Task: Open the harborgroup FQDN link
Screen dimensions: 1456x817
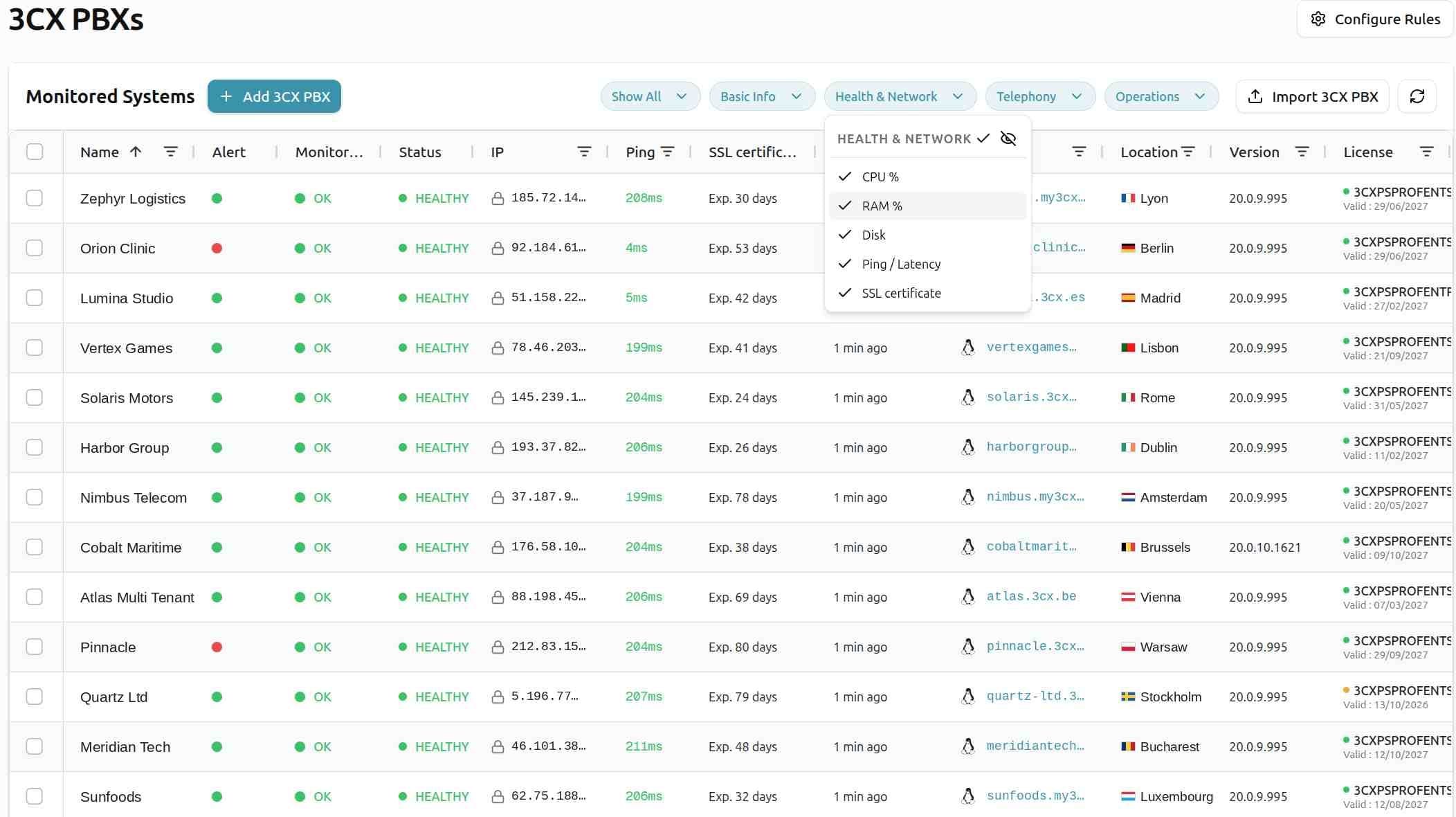Action: point(1031,447)
